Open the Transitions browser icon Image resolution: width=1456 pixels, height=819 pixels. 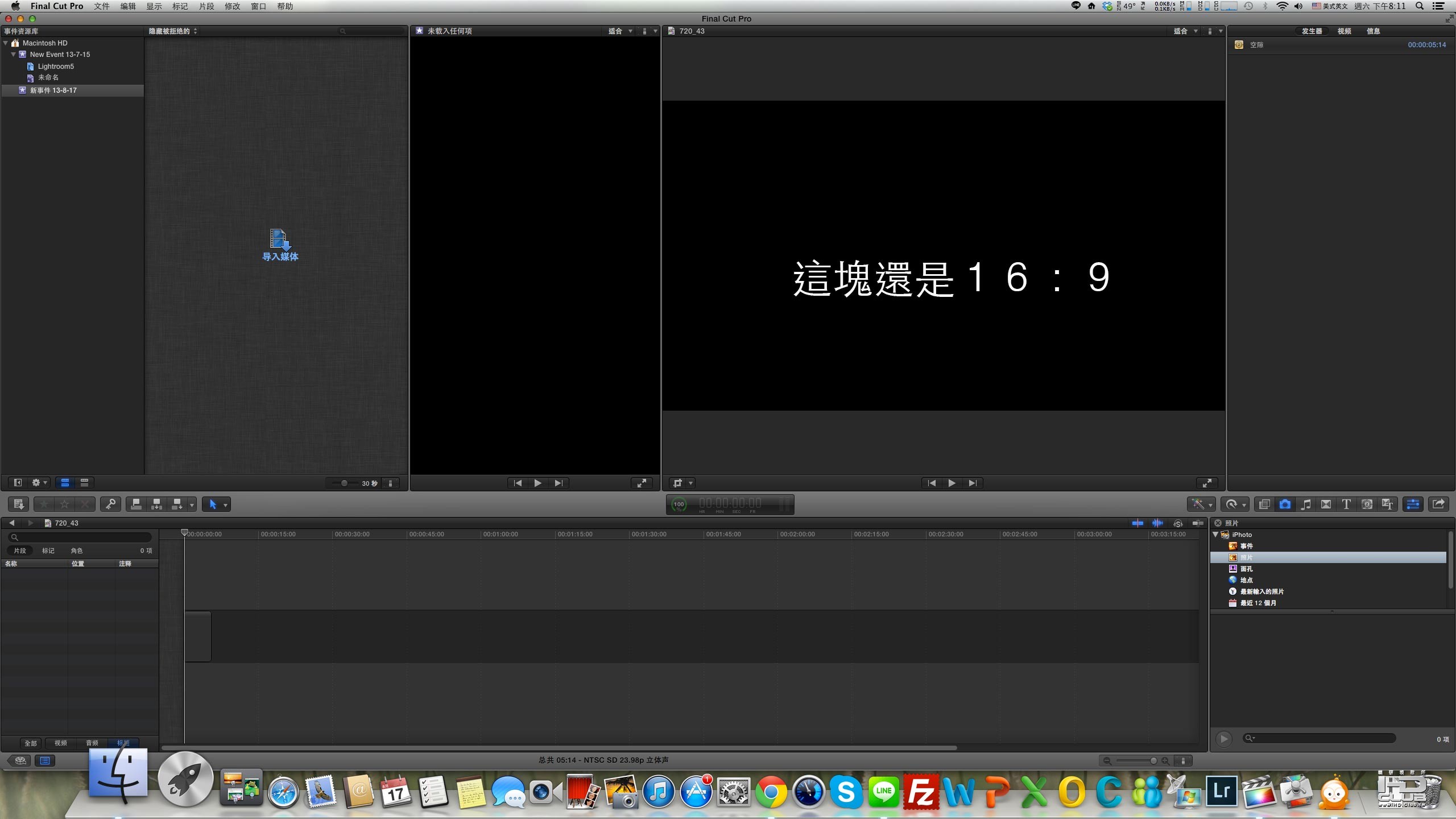(1326, 504)
